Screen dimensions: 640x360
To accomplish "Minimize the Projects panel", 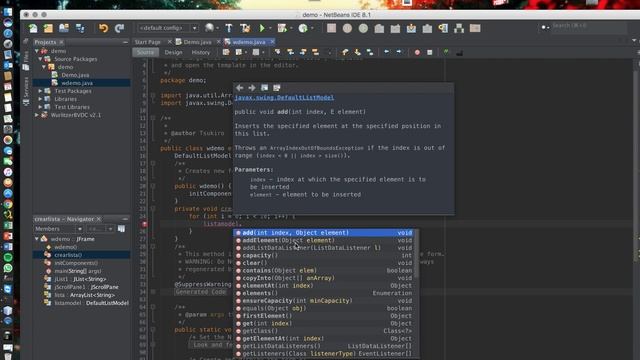I will coord(125,42).
